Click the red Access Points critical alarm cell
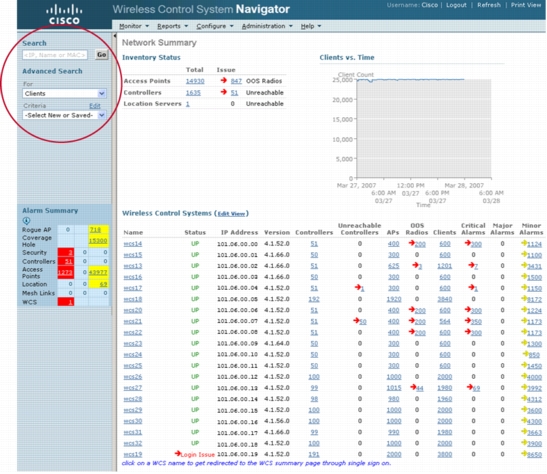The width and height of the screenshot is (547, 474). [x=66, y=272]
